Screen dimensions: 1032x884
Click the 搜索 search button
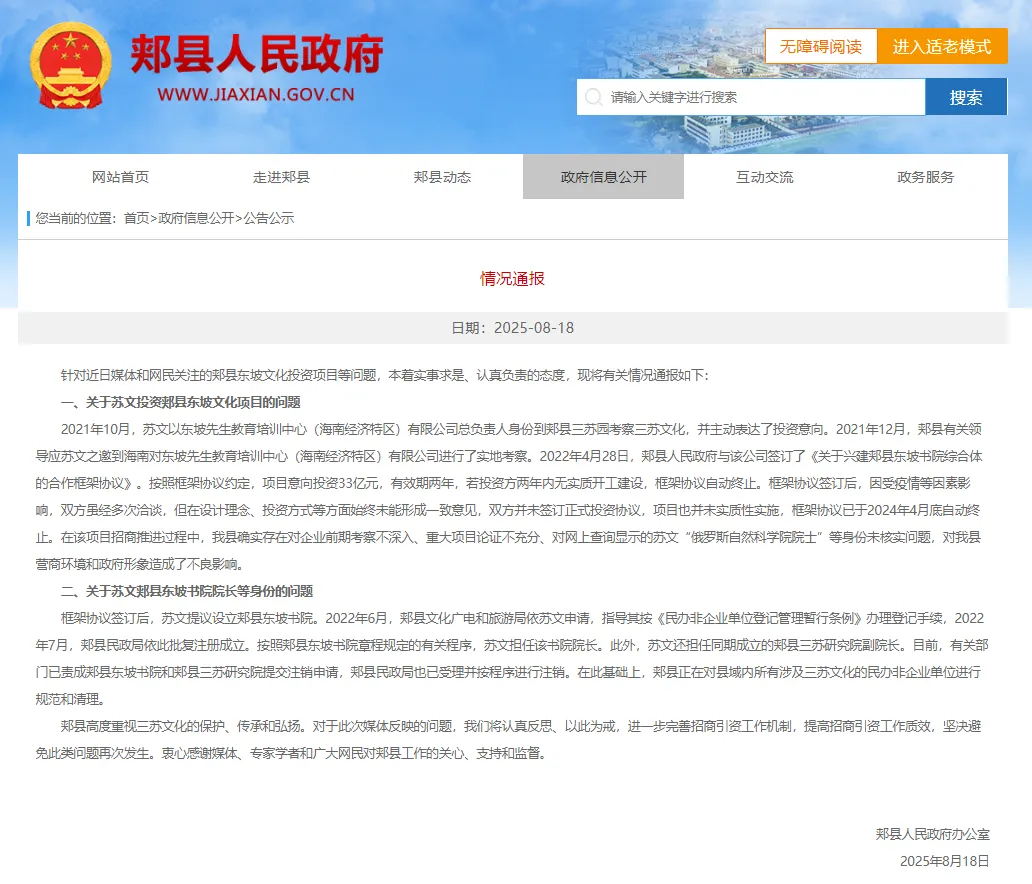point(966,97)
